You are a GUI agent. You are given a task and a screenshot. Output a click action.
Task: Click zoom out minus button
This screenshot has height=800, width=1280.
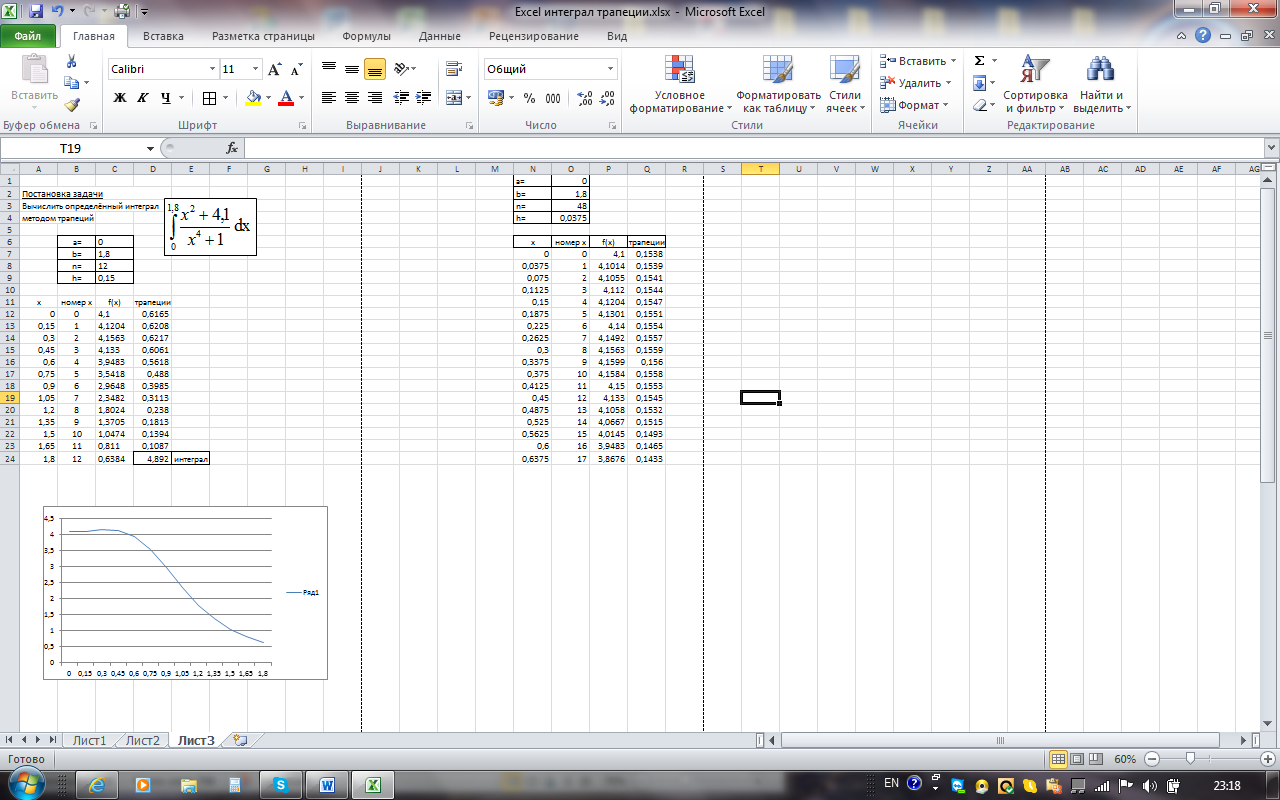tap(1152, 759)
